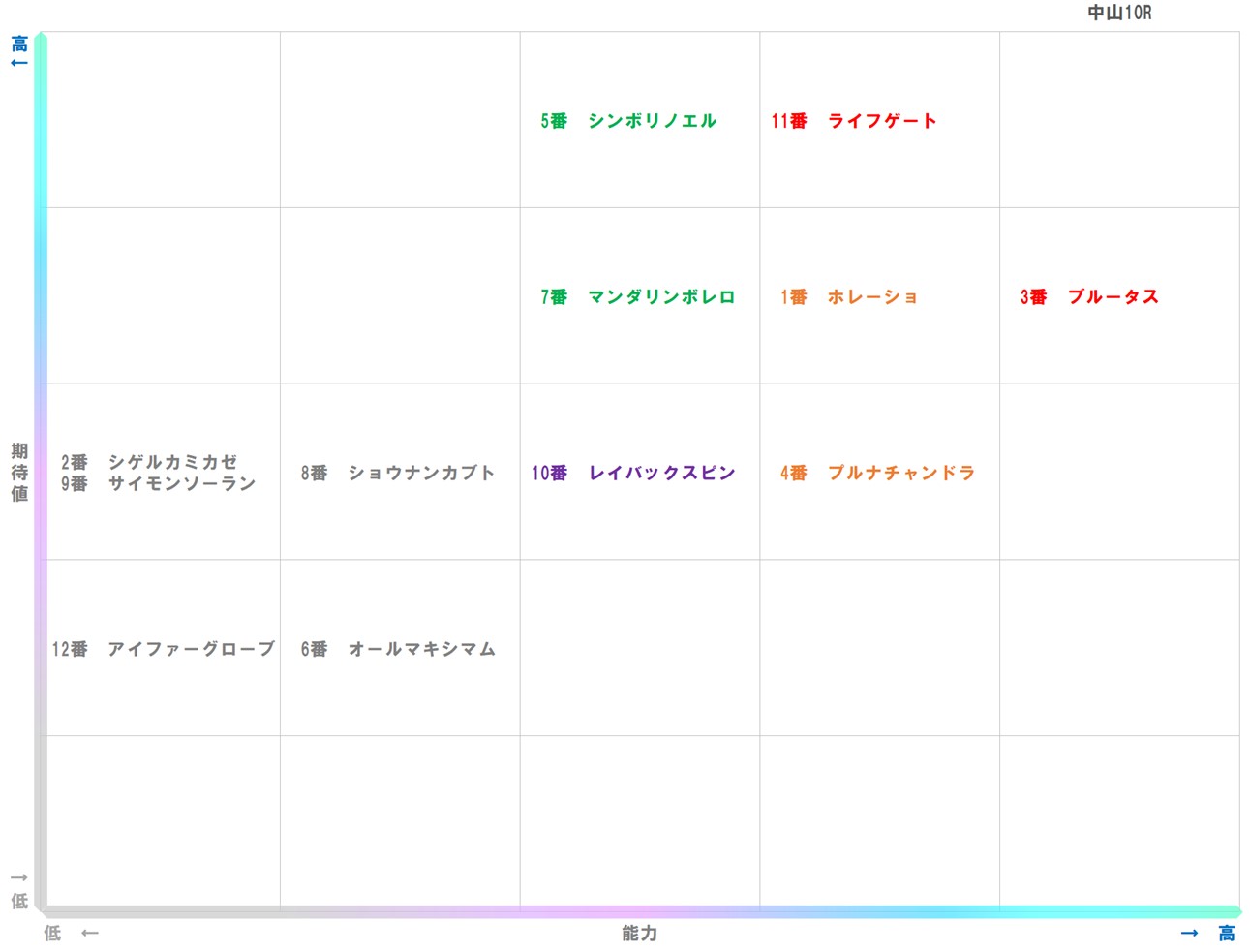Click the 11番 ライフゲート entry

coord(853,121)
